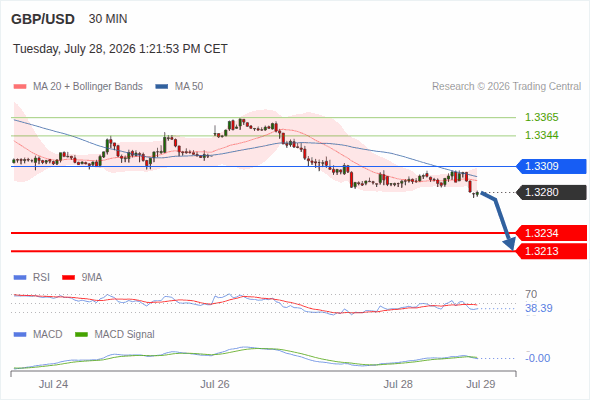
Task: Click the Jul 28 date axis marker
Action: 398,384
